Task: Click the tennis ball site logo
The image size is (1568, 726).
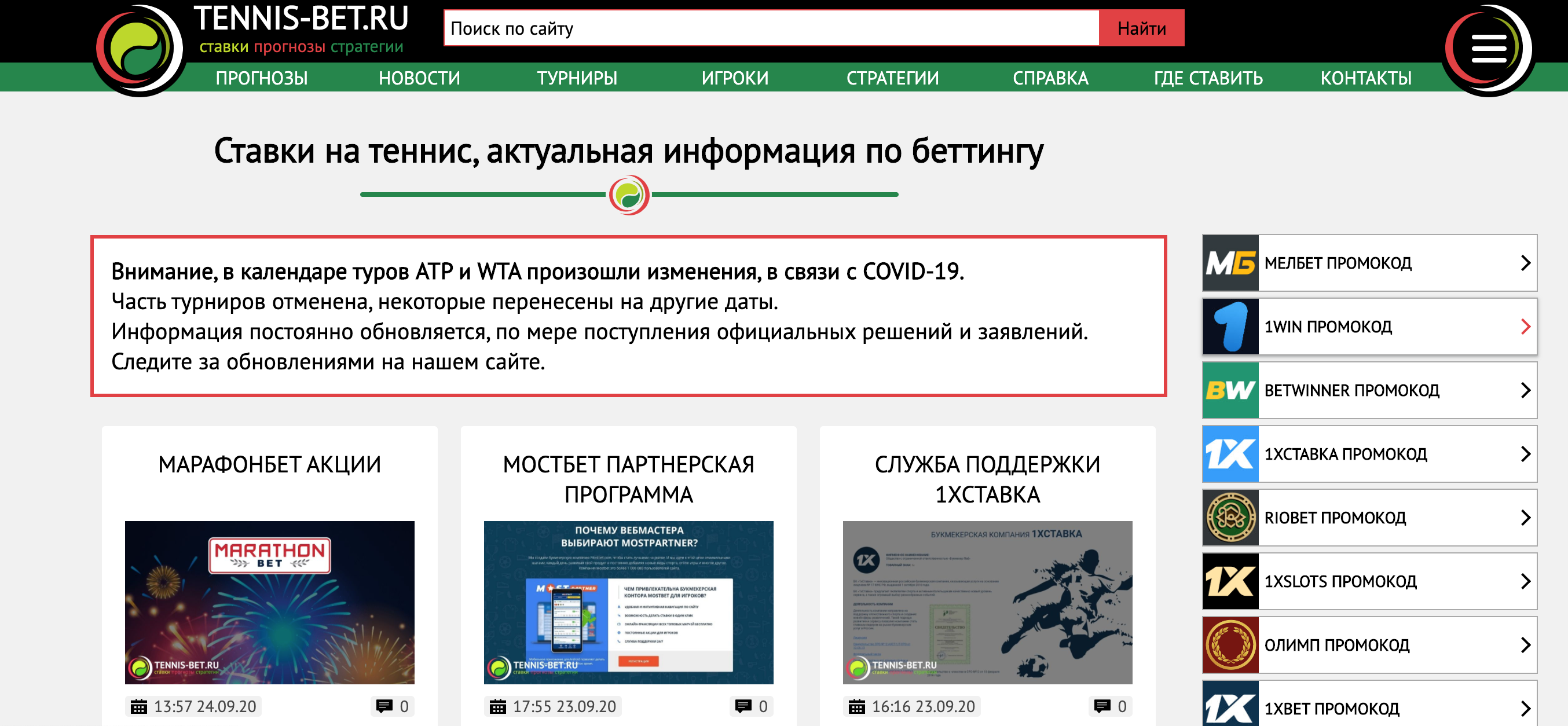Action: pos(139,49)
